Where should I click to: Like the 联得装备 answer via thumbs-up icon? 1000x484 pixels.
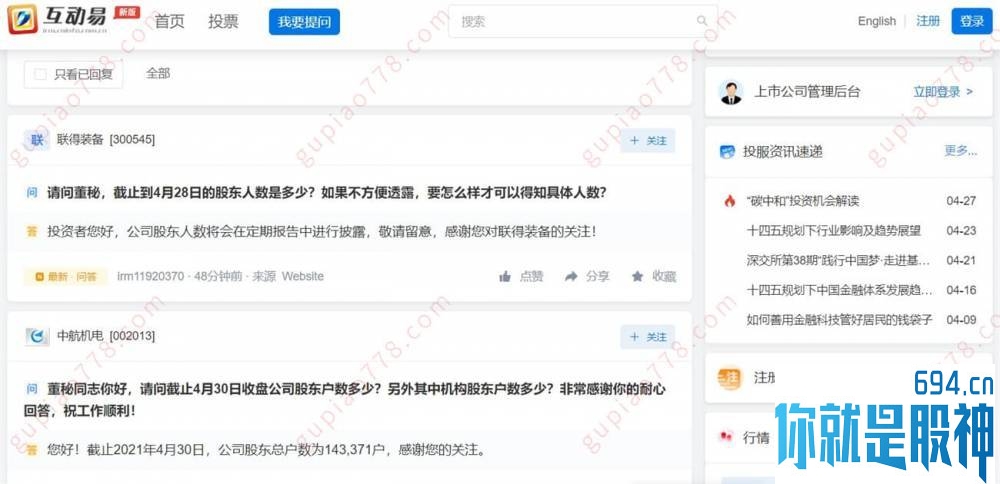pyautogui.click(x=505, y=276)
